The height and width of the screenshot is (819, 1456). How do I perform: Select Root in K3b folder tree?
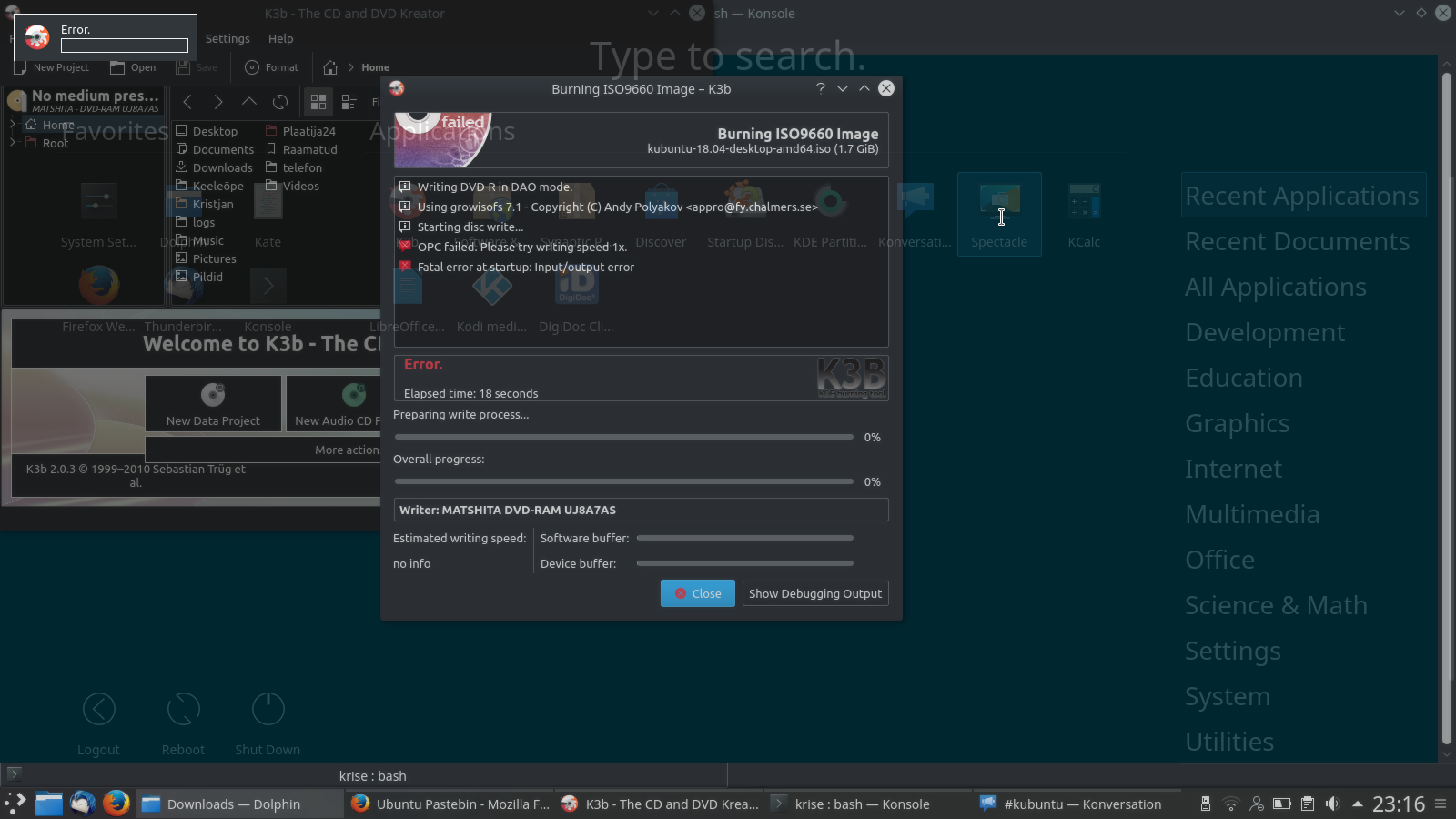pos(56,143)
